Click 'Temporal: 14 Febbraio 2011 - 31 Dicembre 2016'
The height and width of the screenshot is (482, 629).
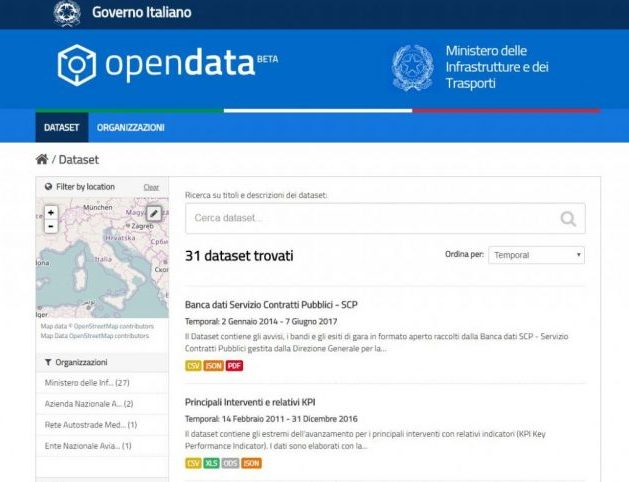pos(271,419)
